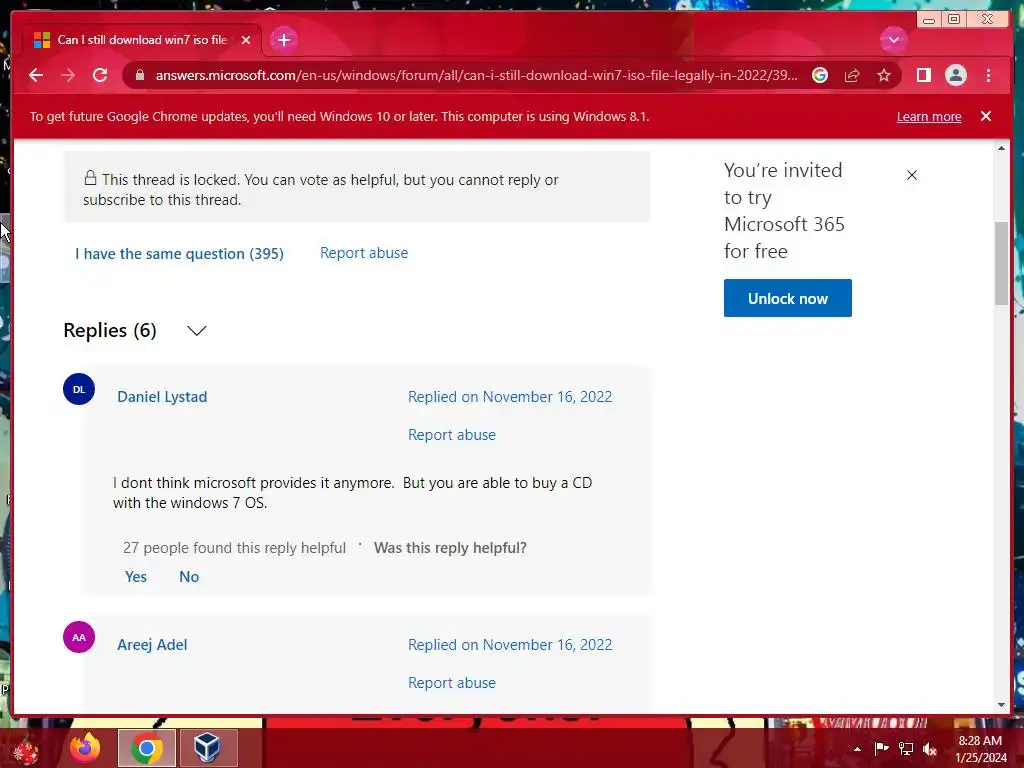This screenshot has width=1024, height=768.
Task: Open the Action Center flag icon
Action: tap(881, 748)
